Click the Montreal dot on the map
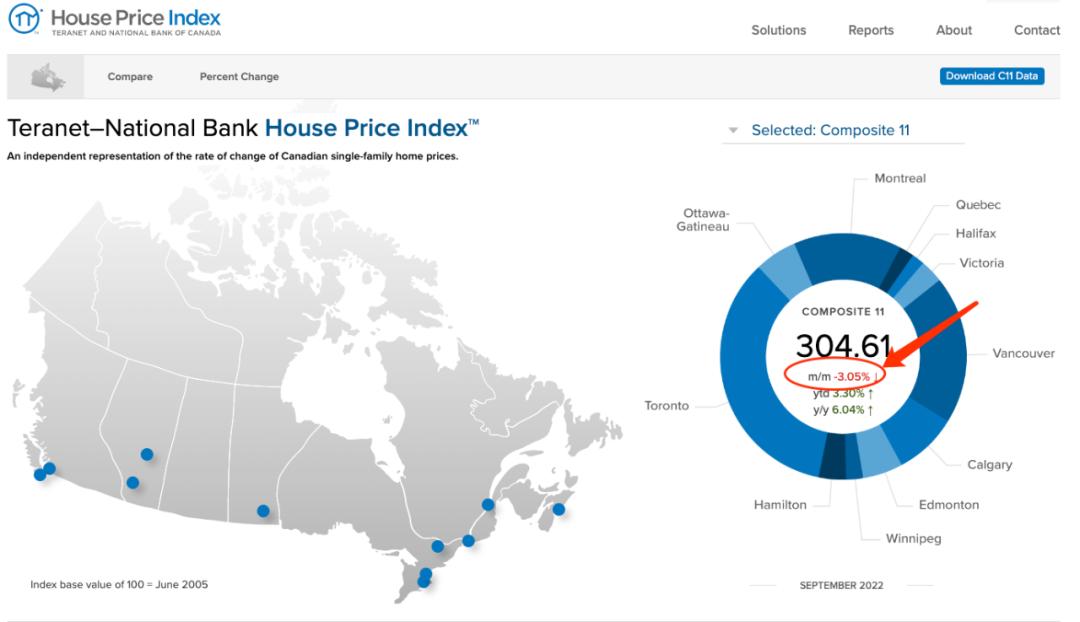The width and height of the screenshot is (1080, 622). (x=468, y=541)
